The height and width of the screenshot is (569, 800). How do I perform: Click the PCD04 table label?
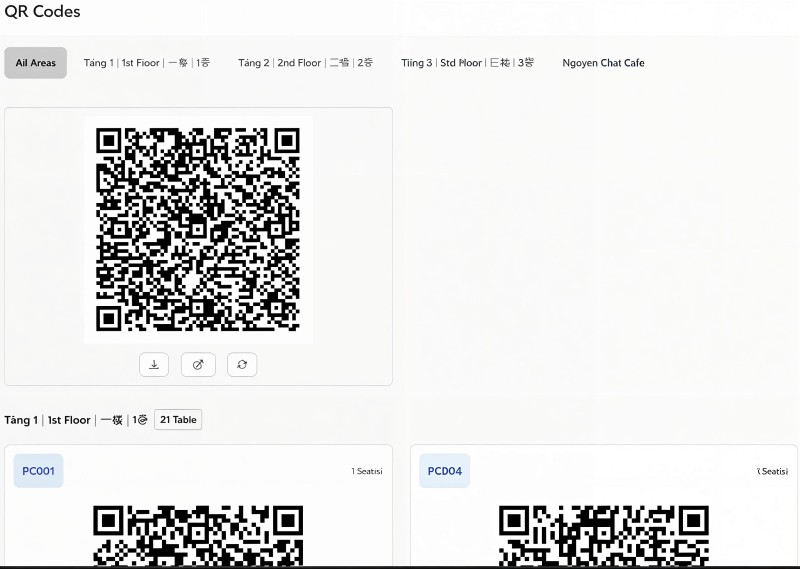click(x=445, y=471)
